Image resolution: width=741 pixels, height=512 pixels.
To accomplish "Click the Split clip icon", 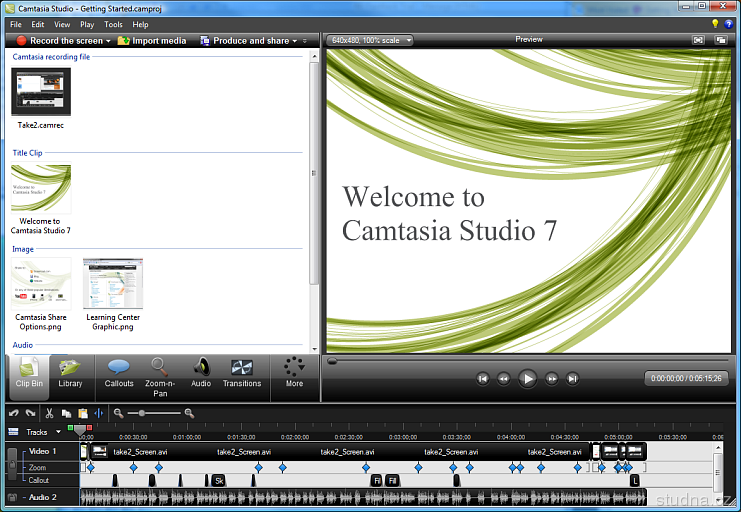I will point(98,413).
